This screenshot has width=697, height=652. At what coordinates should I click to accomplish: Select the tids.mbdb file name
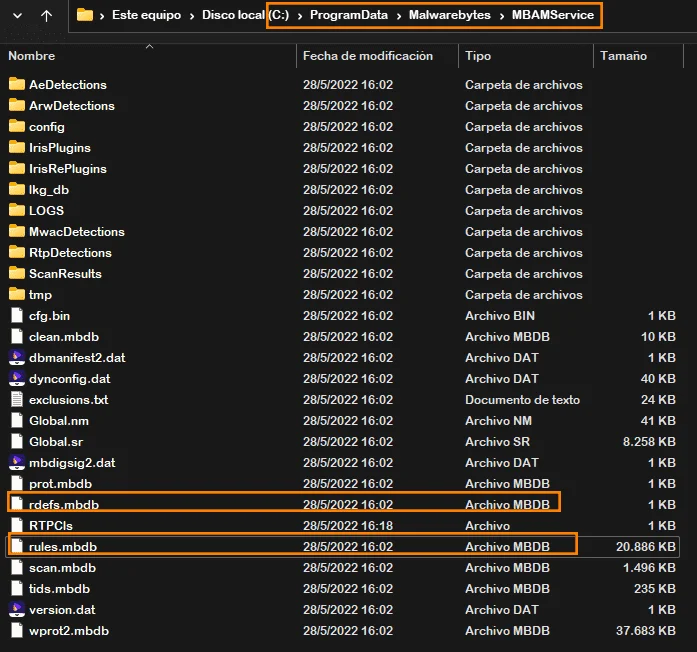coord(59,588)
